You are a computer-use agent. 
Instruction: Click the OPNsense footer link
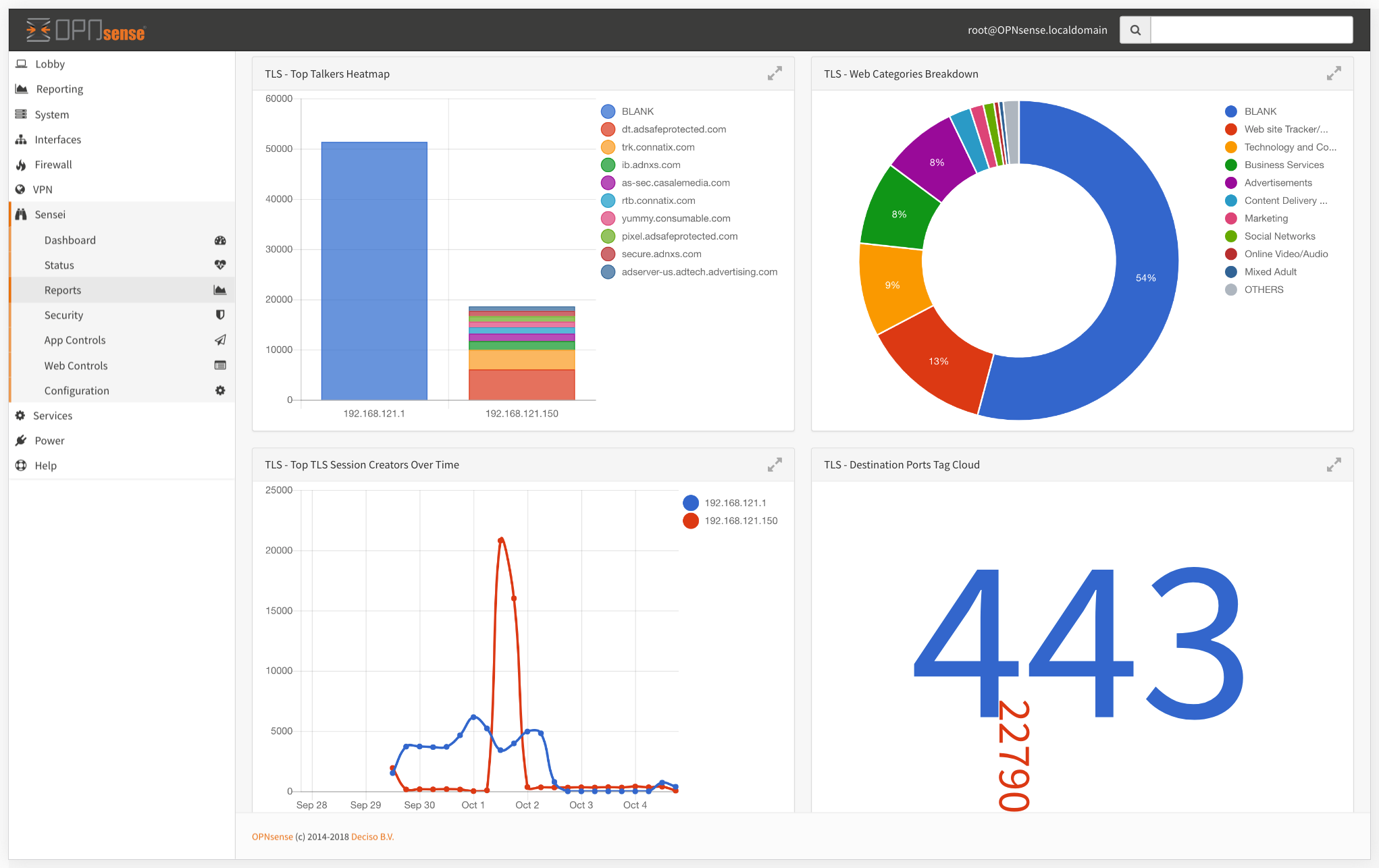(272, 836)
